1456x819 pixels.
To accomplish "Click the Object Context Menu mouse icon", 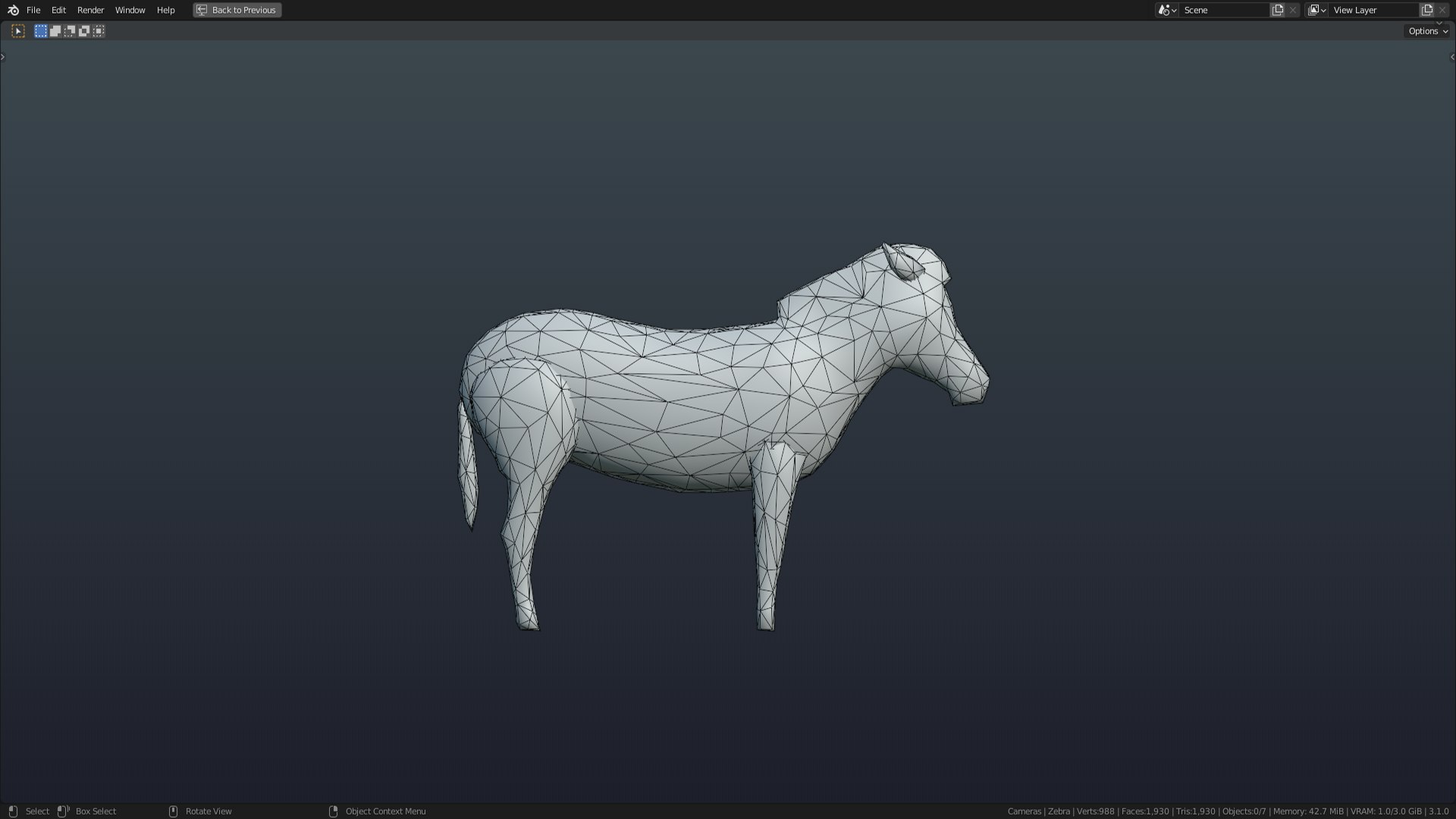I will (x=333, y=811).
